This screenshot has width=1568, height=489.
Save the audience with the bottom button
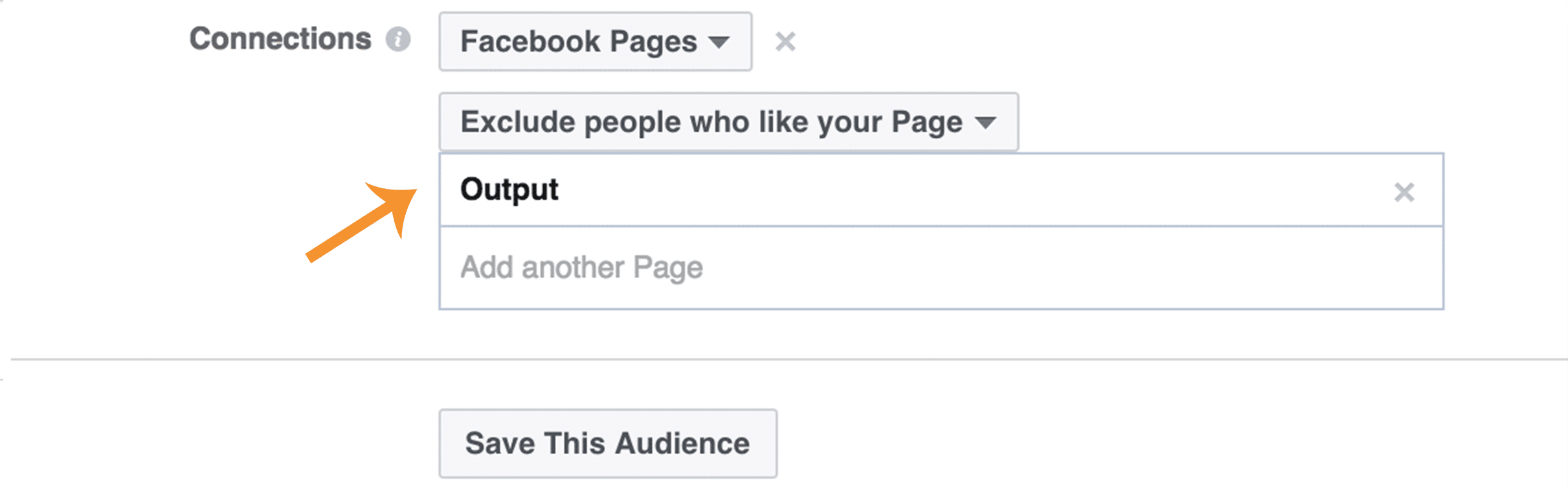click(x=608, y=444)
